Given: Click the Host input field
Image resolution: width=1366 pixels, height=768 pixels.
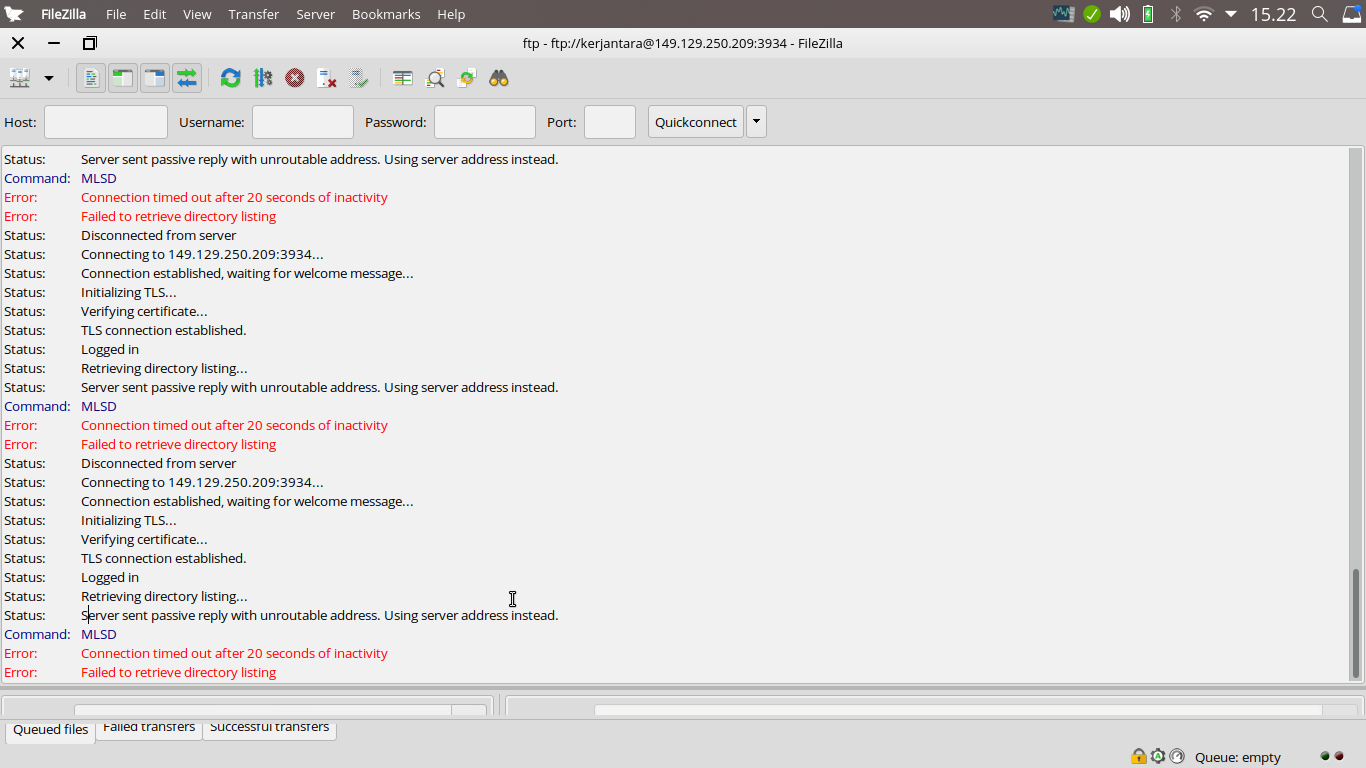Looking at the screenshot, I should point(106,122).
